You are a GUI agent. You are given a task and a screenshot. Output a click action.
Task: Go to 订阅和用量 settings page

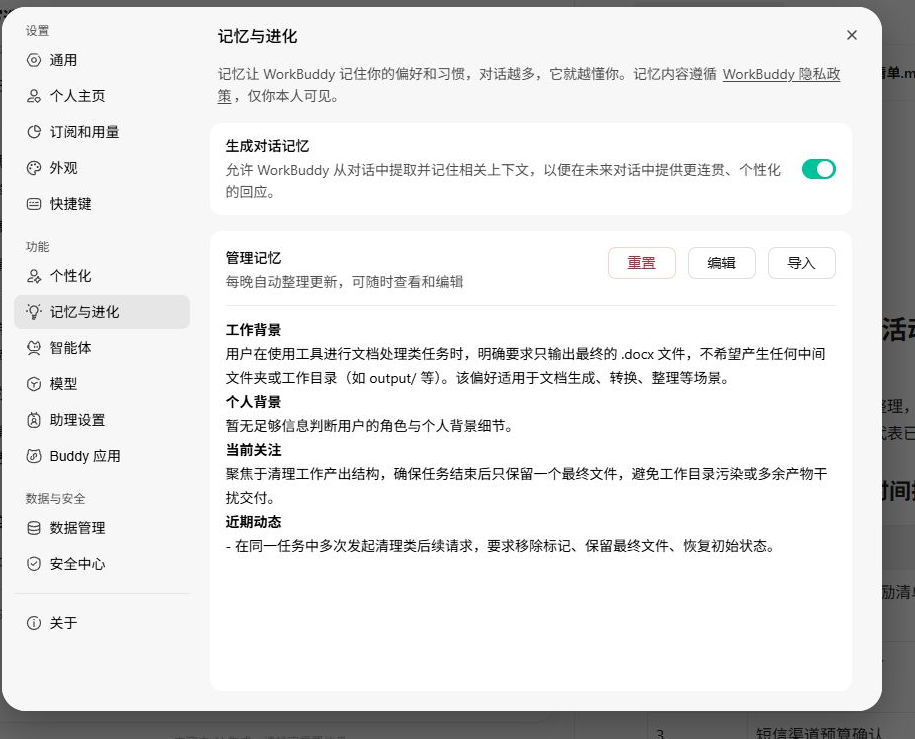102,132
